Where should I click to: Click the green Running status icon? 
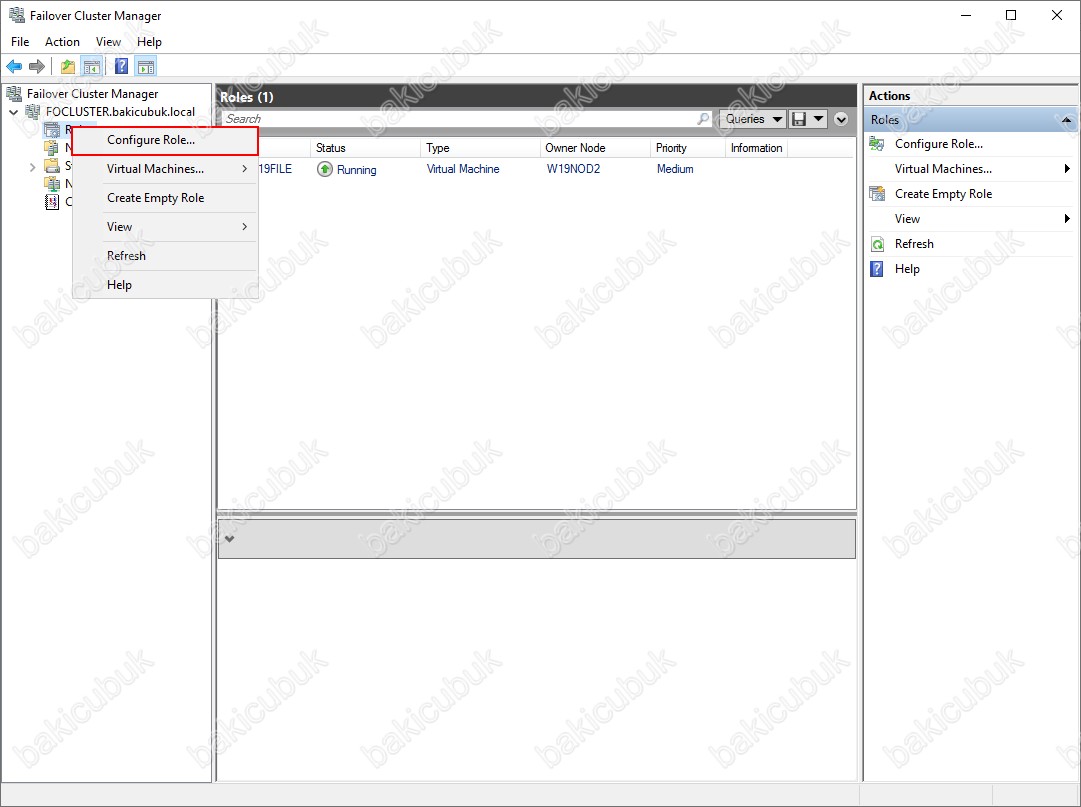click(325, 169)
